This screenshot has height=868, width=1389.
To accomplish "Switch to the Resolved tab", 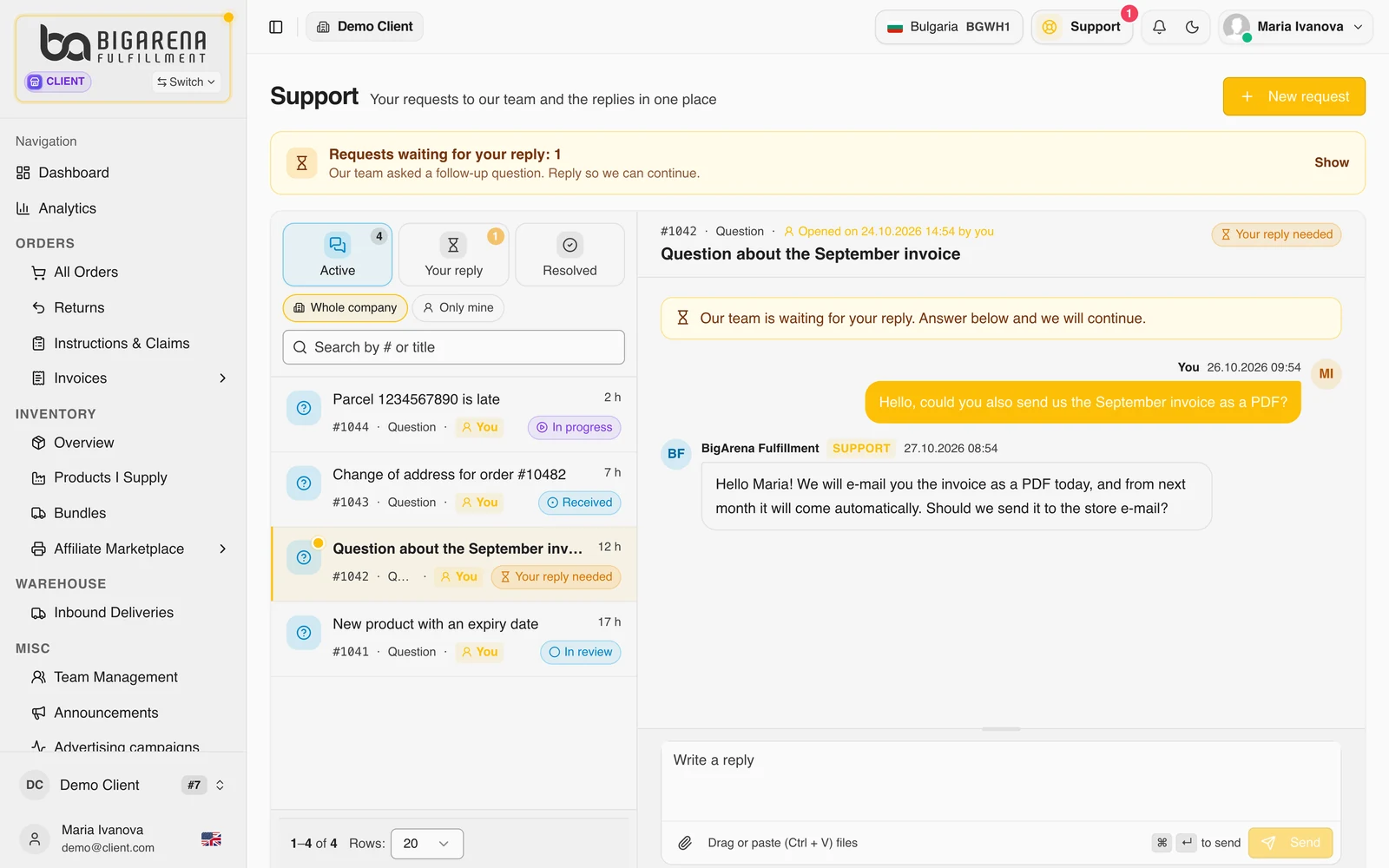I will pyautogui.click(x=569, y=255).
